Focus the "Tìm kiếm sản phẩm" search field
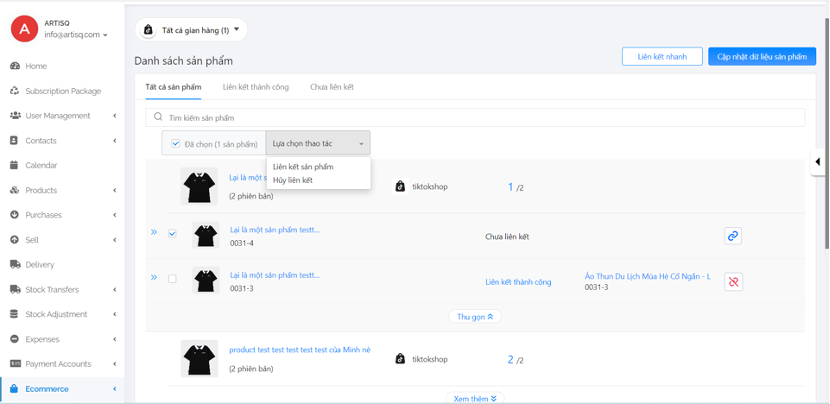 [480, 118]
